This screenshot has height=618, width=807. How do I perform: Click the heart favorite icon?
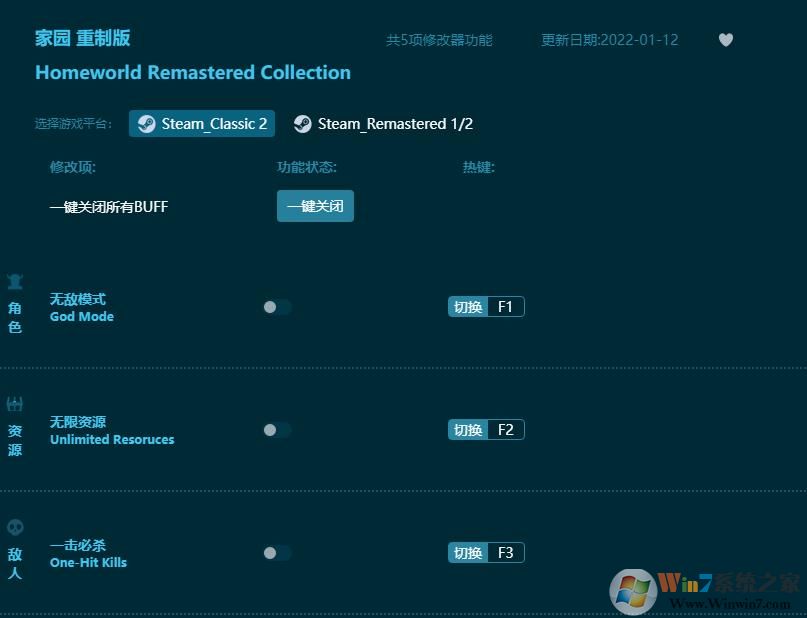726,40
